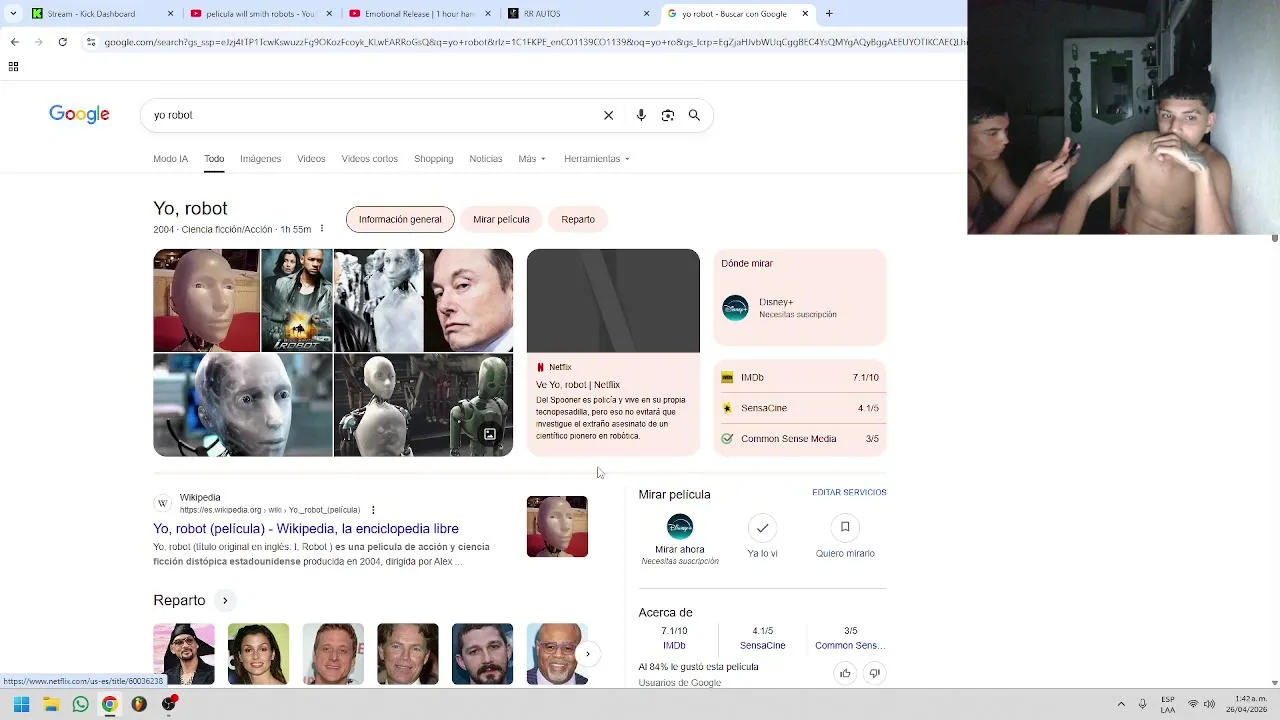The image size is (1280, 720).
Task: Open the I, Robot movie poster thumbnail
Action: [297, 300]
